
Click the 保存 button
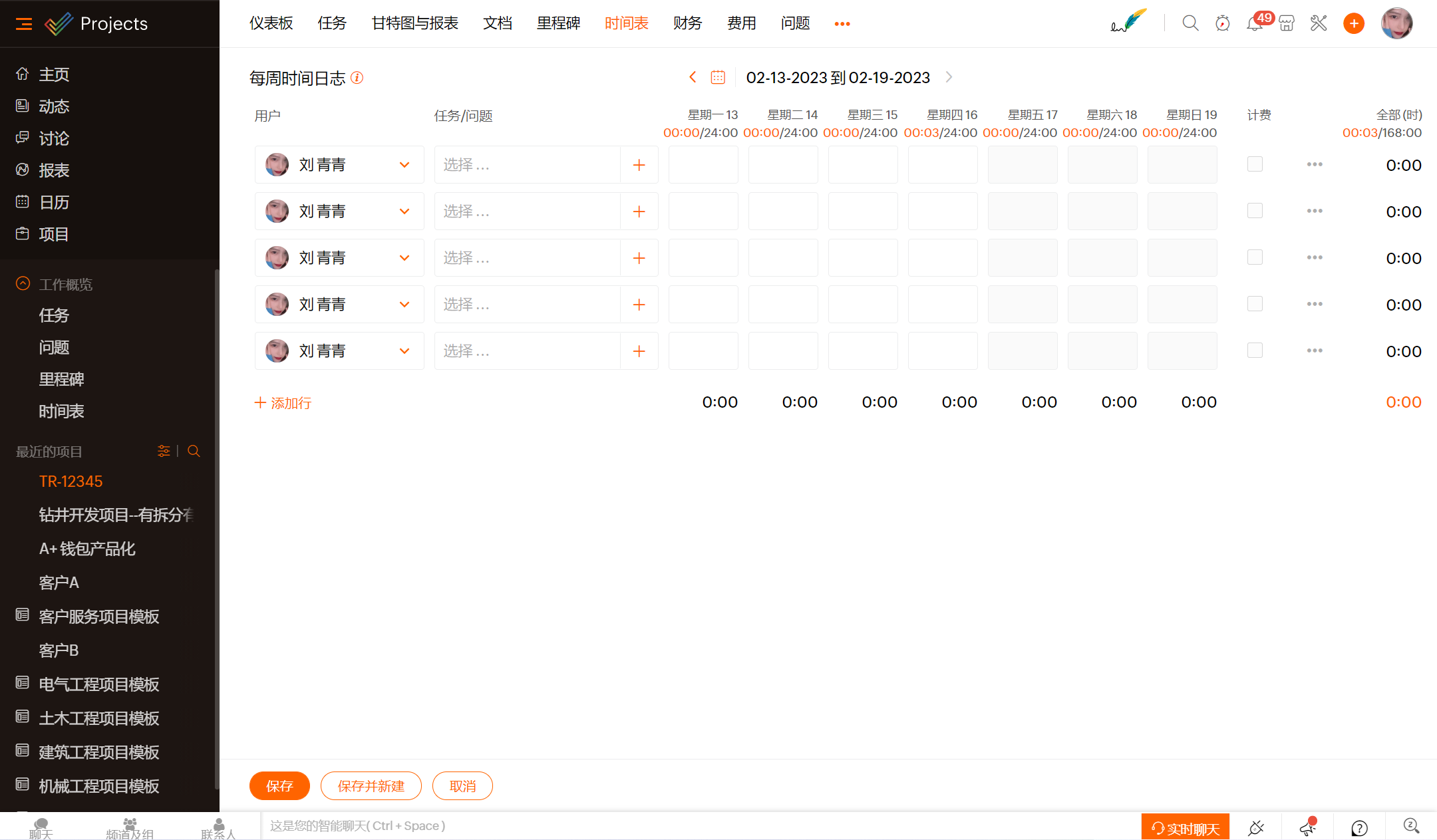(279, 785)
